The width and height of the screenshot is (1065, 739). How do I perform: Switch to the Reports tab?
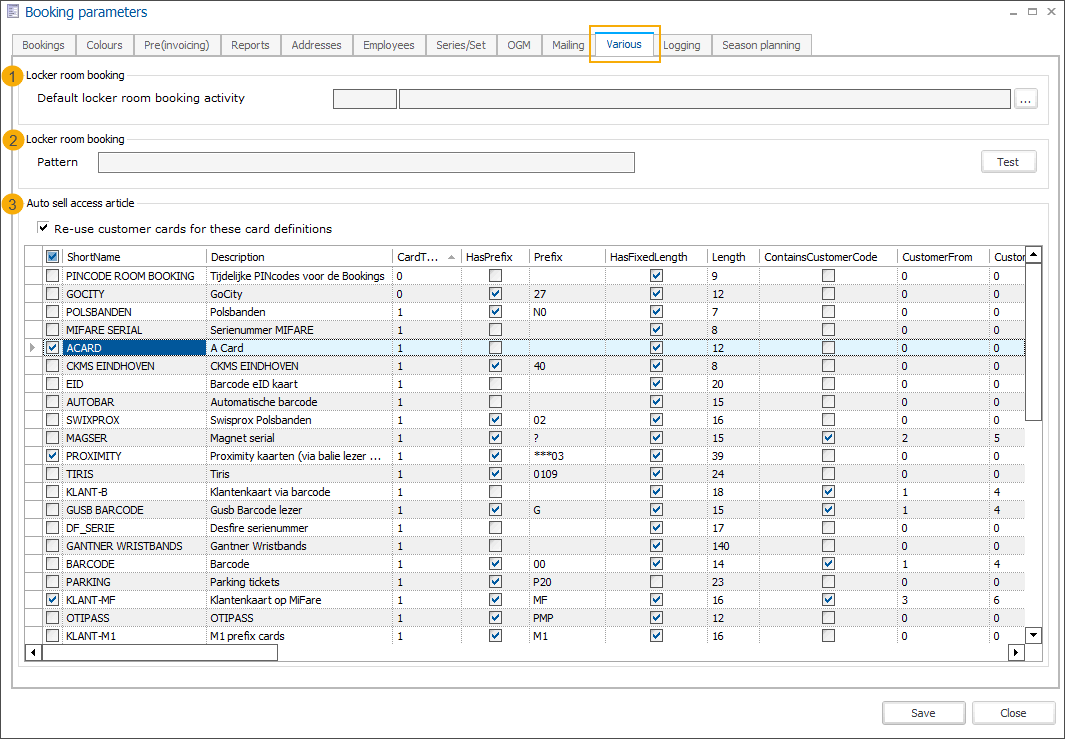coord(251,45)
